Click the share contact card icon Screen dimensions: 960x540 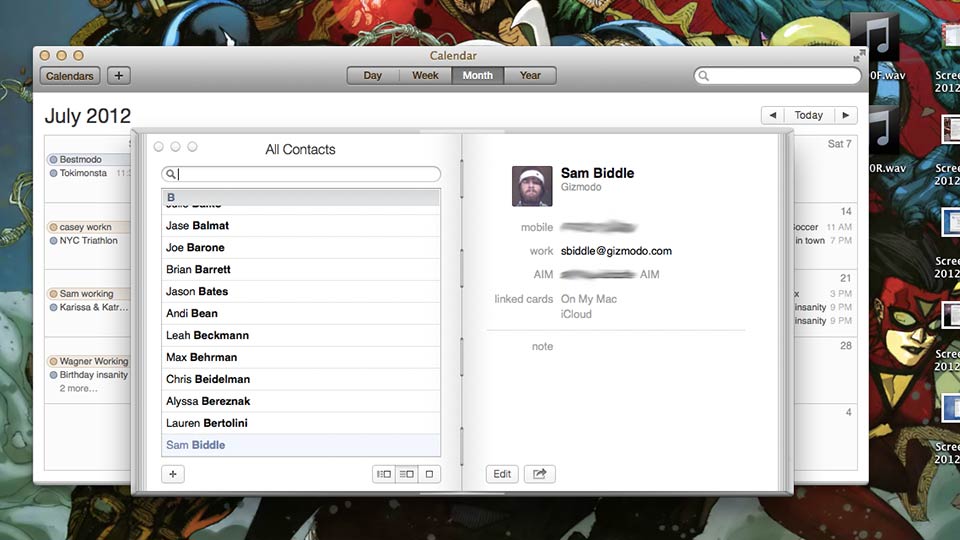tap(539, 474)
